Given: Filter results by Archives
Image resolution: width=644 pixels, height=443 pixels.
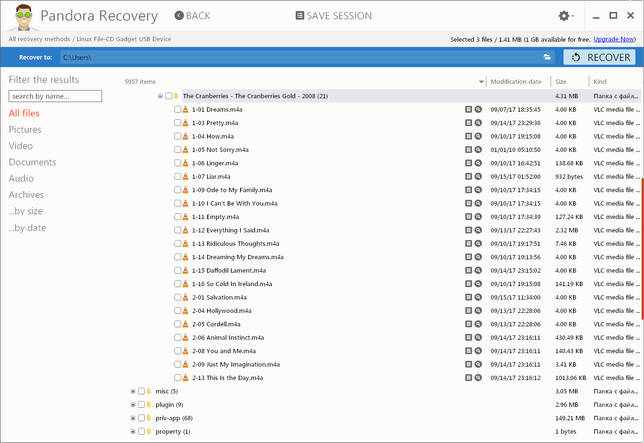Looking at the screenshot, I should point(26,195).
